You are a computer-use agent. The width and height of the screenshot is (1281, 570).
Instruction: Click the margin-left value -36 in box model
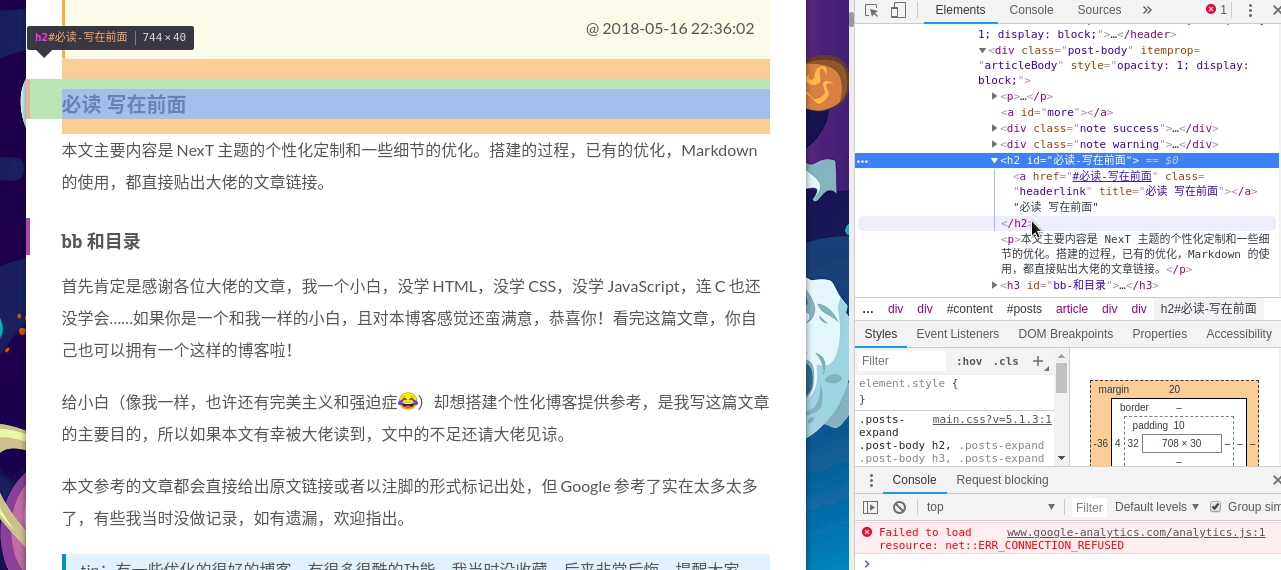point(1101,444)
